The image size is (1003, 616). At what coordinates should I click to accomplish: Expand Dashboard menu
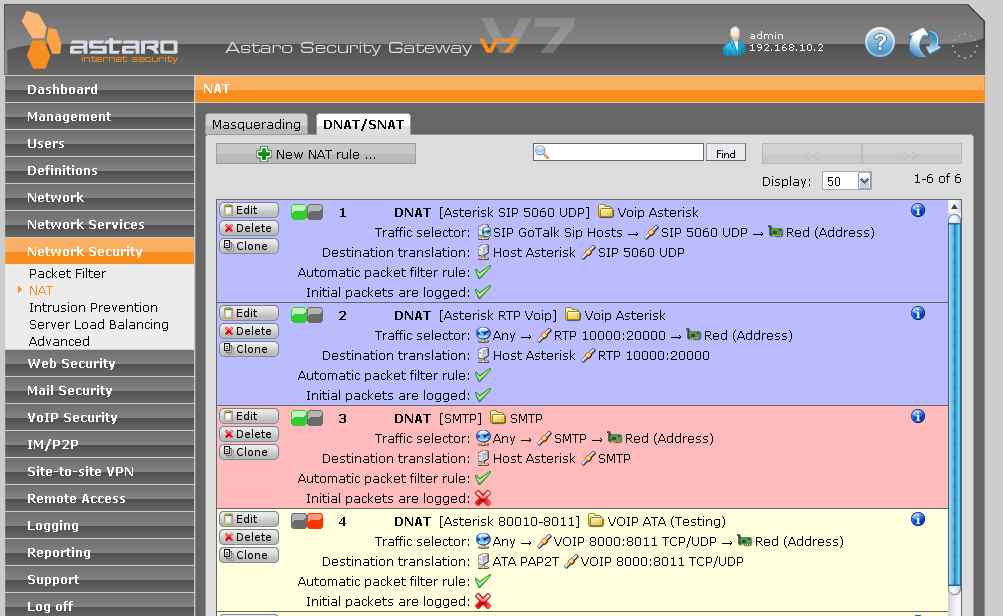tap(100, 89)
